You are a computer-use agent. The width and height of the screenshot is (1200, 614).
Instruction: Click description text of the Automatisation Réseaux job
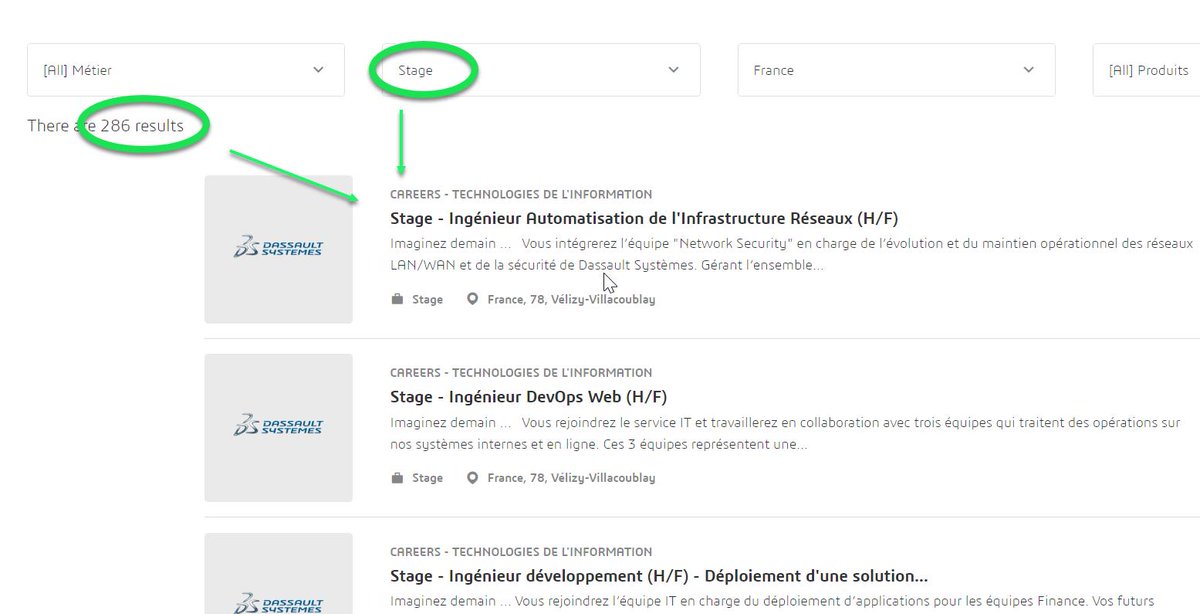[792, 255]
